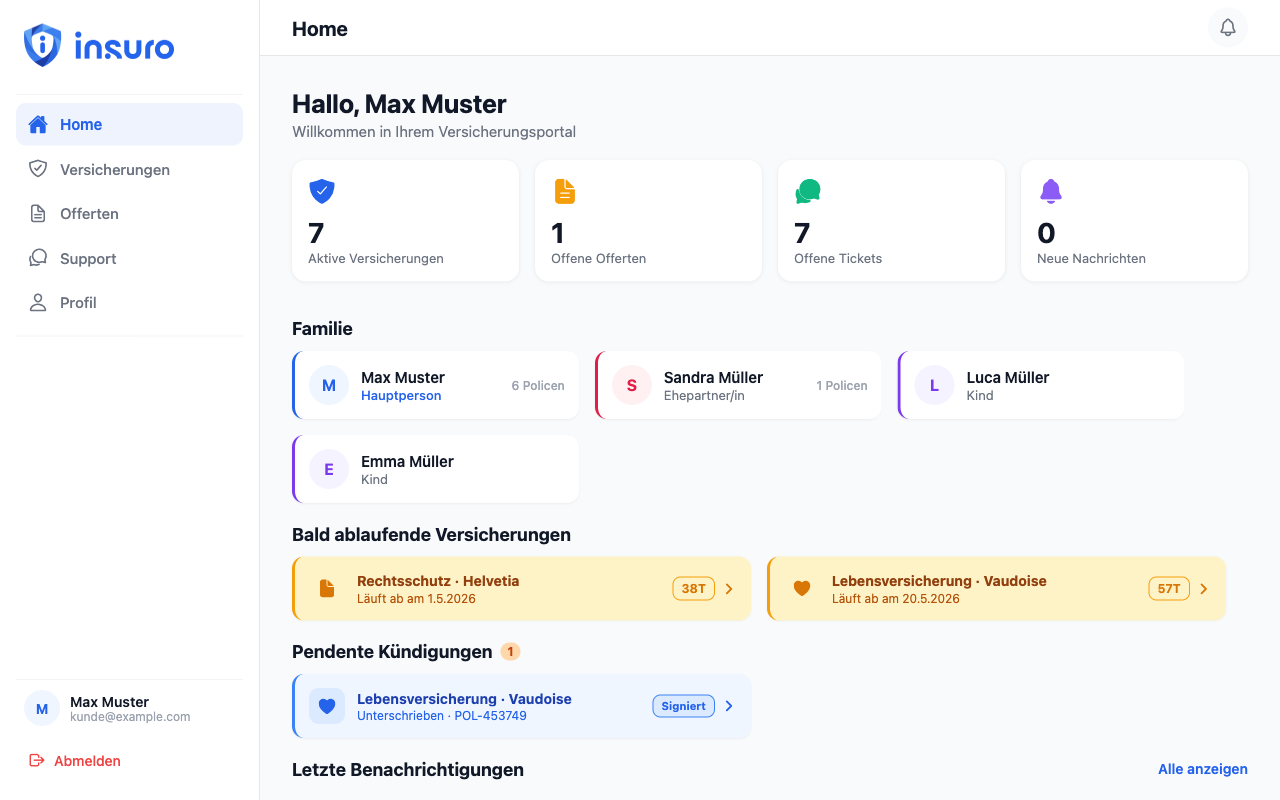
Task: Click the blue shield Aktive Versicherungen icon
Action: 321,191
